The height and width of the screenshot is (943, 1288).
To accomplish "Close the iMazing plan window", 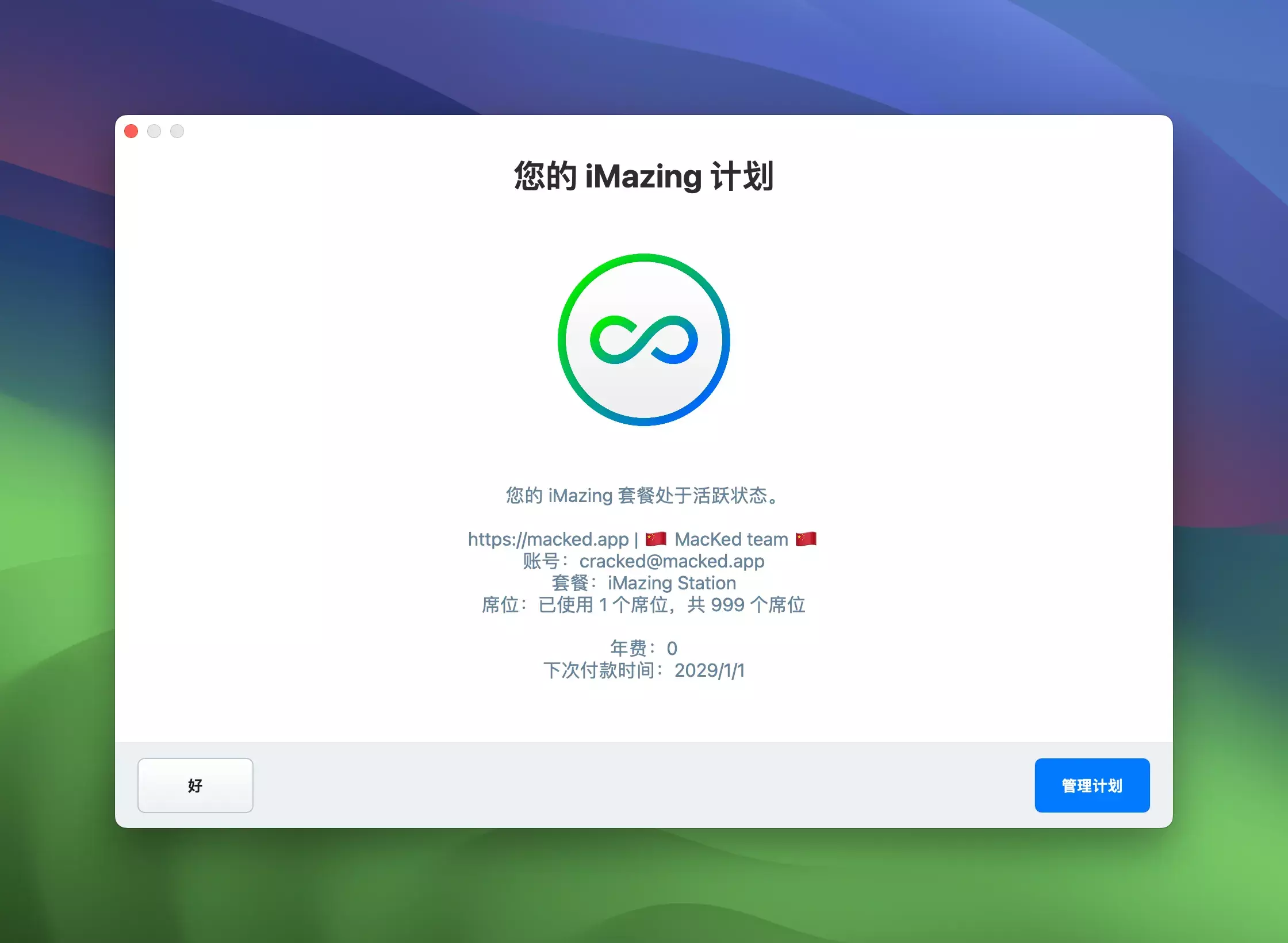I will click(x=131, y=132).
